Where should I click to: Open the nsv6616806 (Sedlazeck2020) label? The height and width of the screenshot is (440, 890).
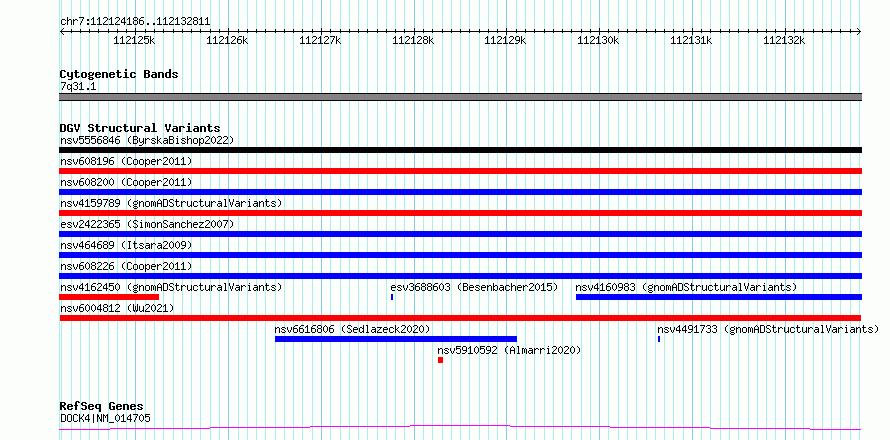pyautogui.click(x=352, y=329)
